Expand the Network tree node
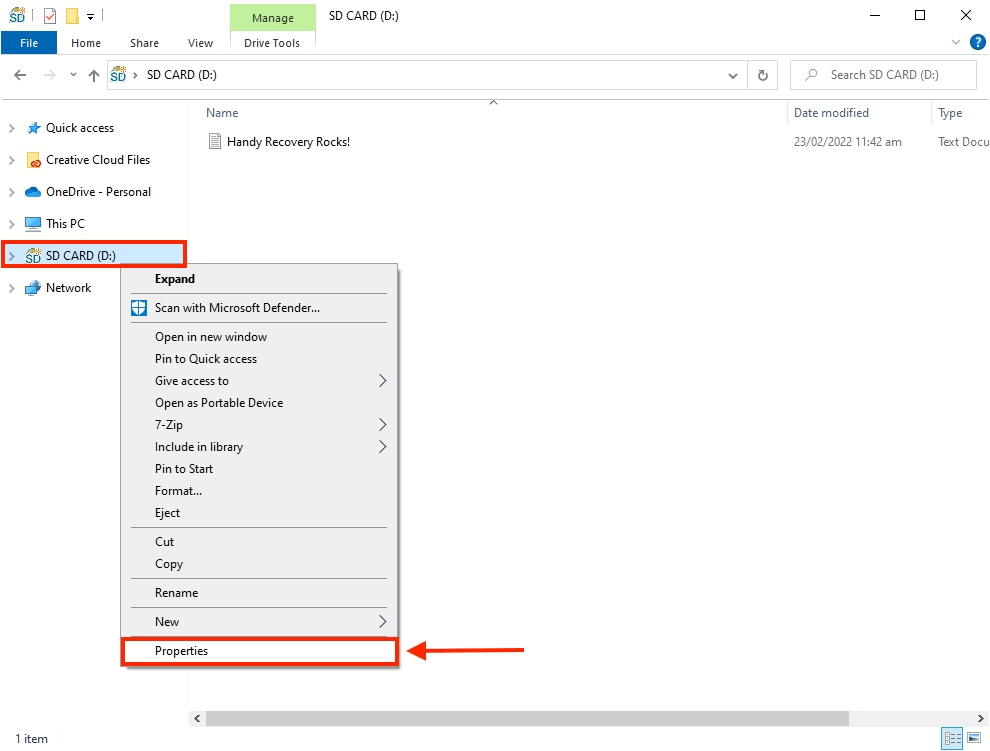Image resolution: width=990 pixels, height=751 pixels. (x=11, y=288)
